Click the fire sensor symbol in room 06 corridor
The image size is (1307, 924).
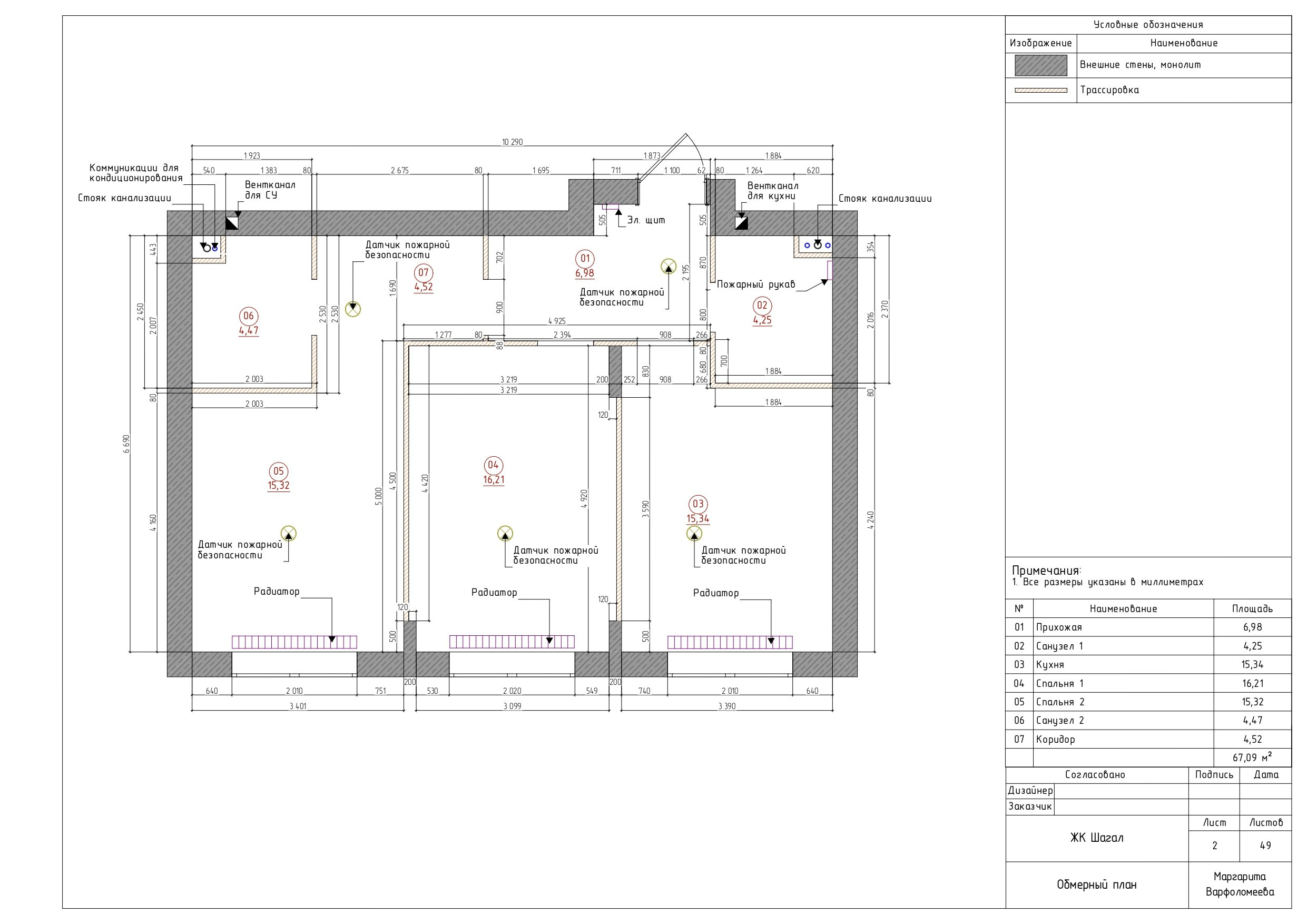(x=353, y=309)
